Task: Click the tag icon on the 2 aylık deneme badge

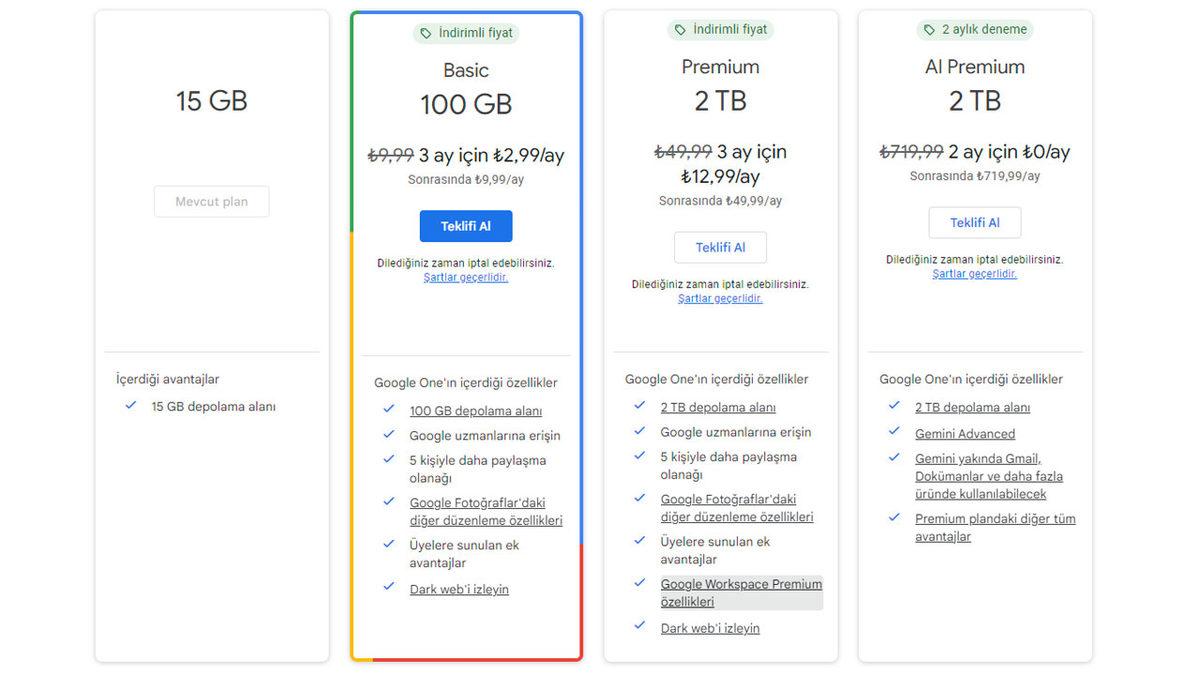Action: point(929,29)
